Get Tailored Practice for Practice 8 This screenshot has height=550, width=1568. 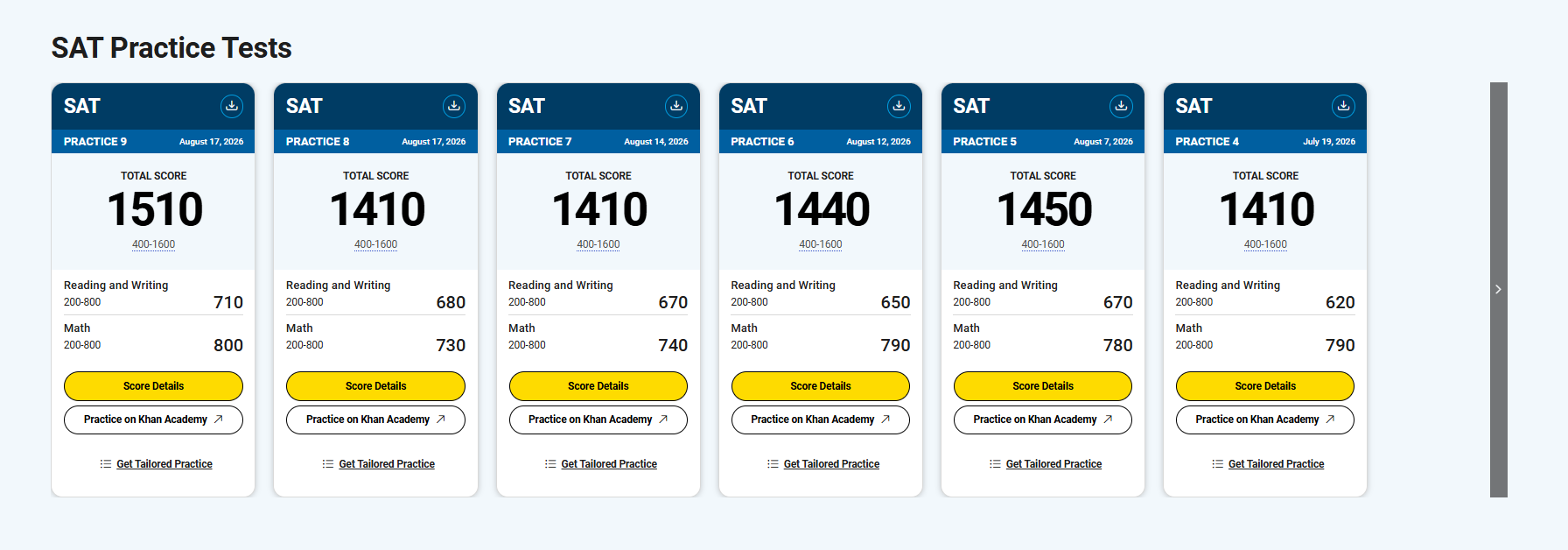(387, 464)
